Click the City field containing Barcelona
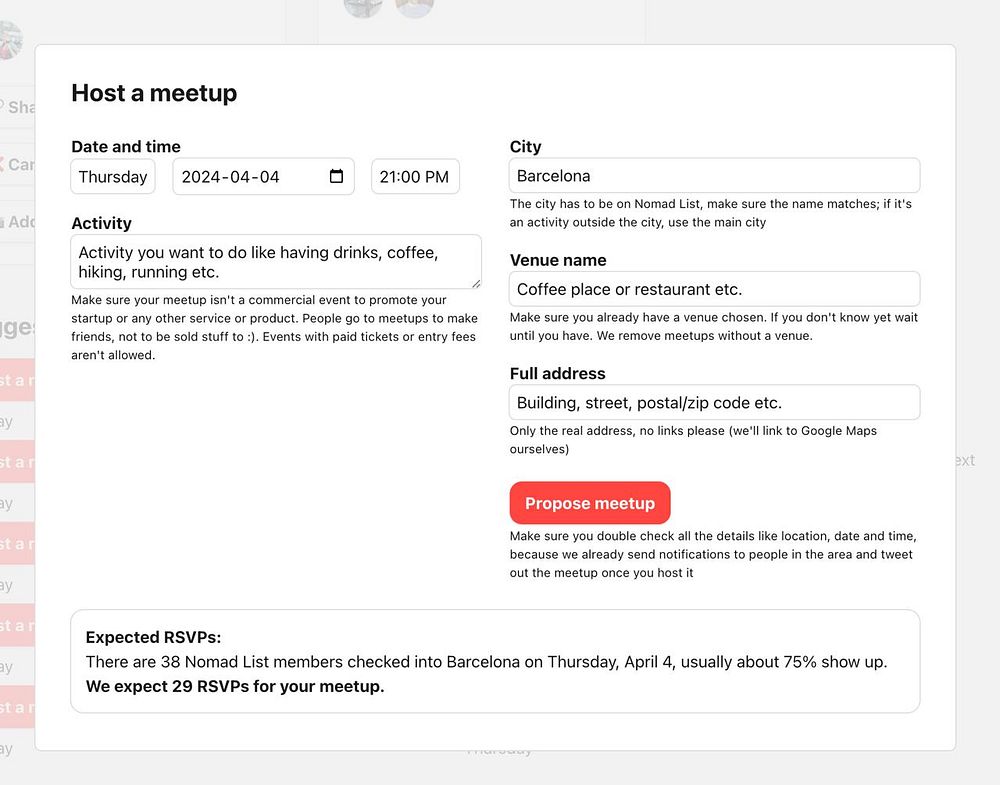Viewport: 1000px width, 785px height. click(714, 176)
